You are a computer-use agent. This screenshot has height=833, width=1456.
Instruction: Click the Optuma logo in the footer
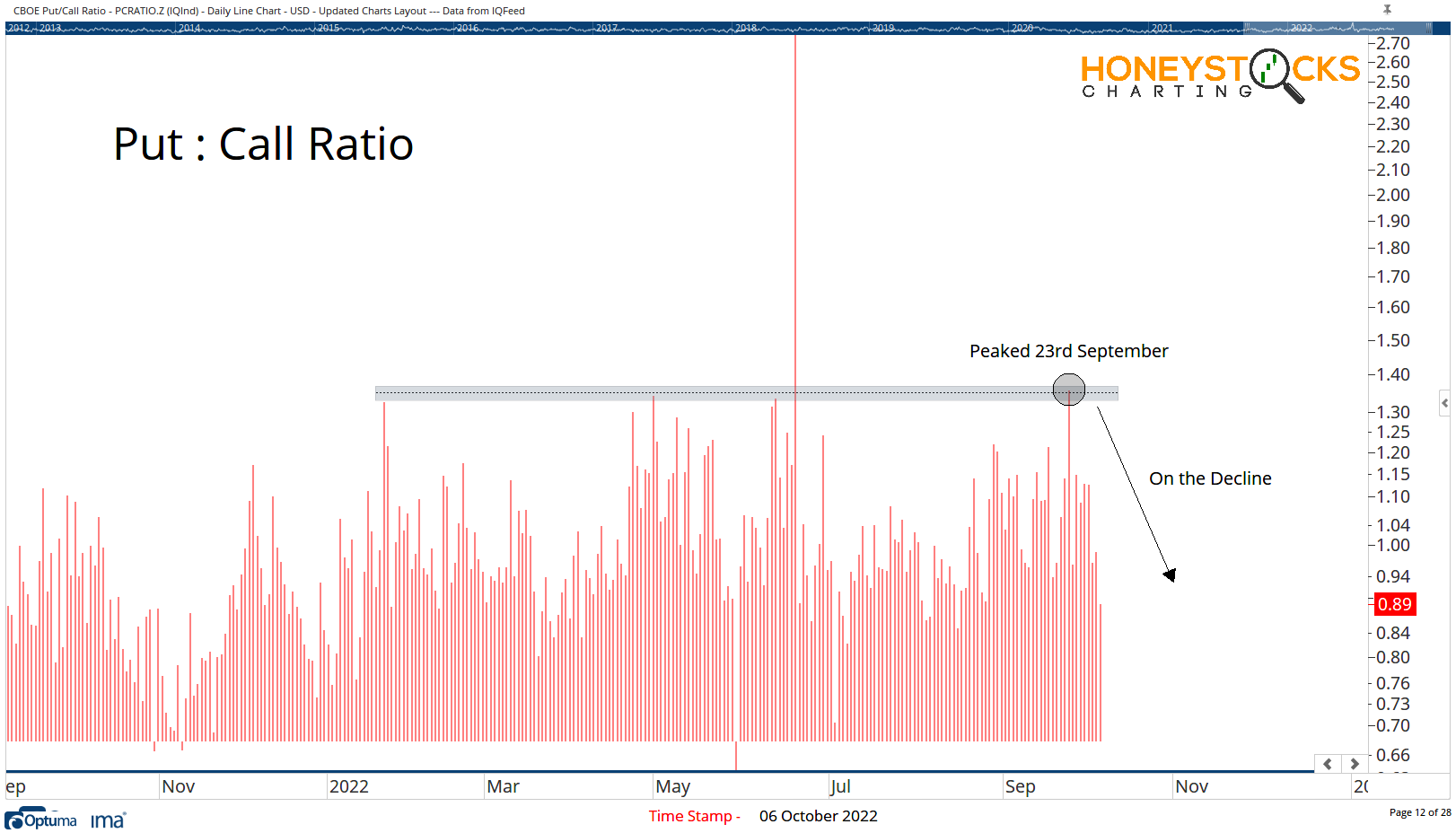pyautogui.click(x=41, y=820)
